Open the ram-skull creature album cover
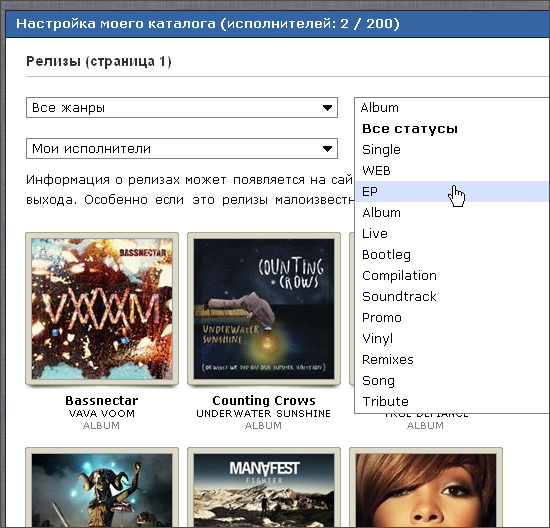The height and width of the screenshot is (528, 550). 102,488
